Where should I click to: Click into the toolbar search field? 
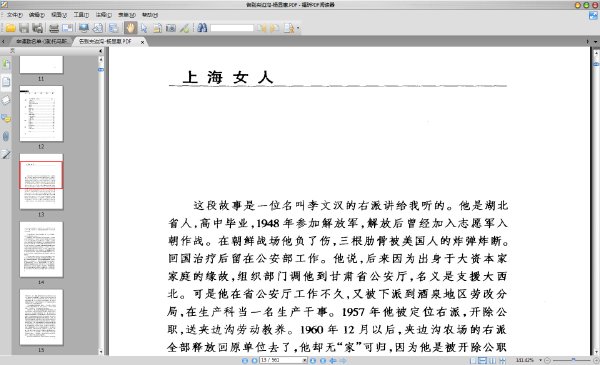point(232,28)
